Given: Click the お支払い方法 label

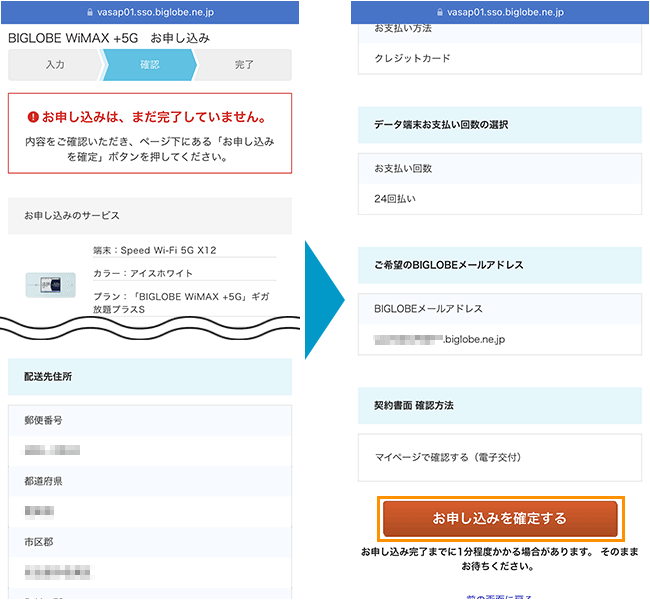Looking at the screenshot, I should [x=403, y=28].
